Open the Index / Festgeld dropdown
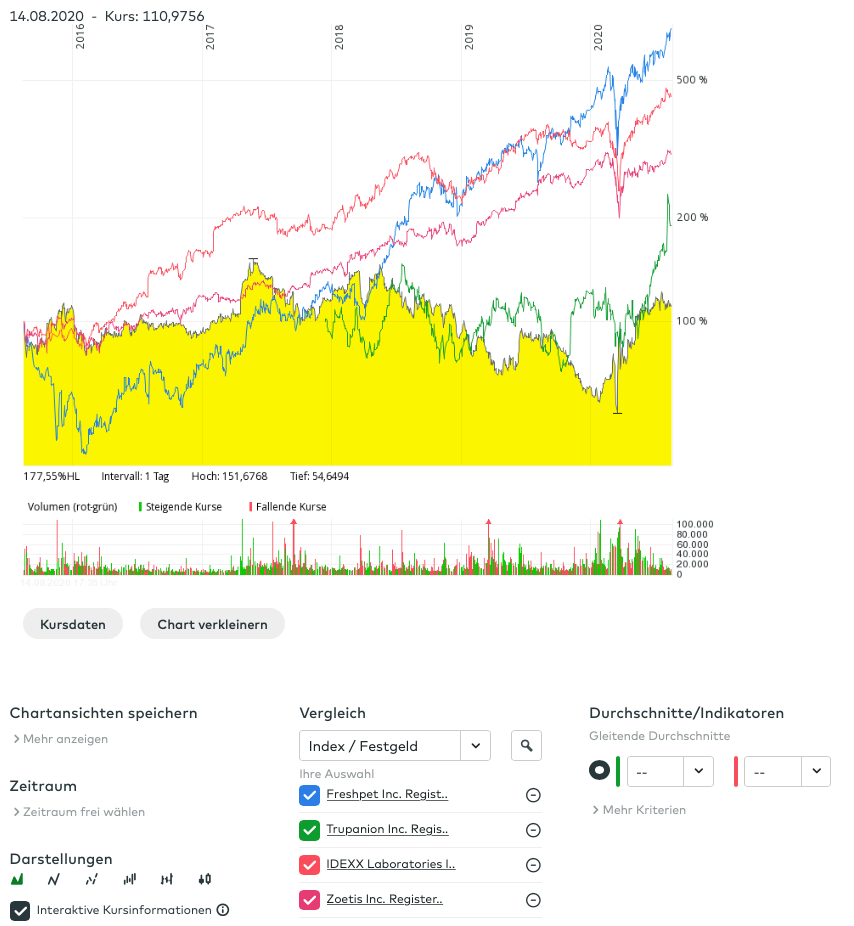Image resolution: width=854 pixels, height=926 pixels. [x=395, y=745]
